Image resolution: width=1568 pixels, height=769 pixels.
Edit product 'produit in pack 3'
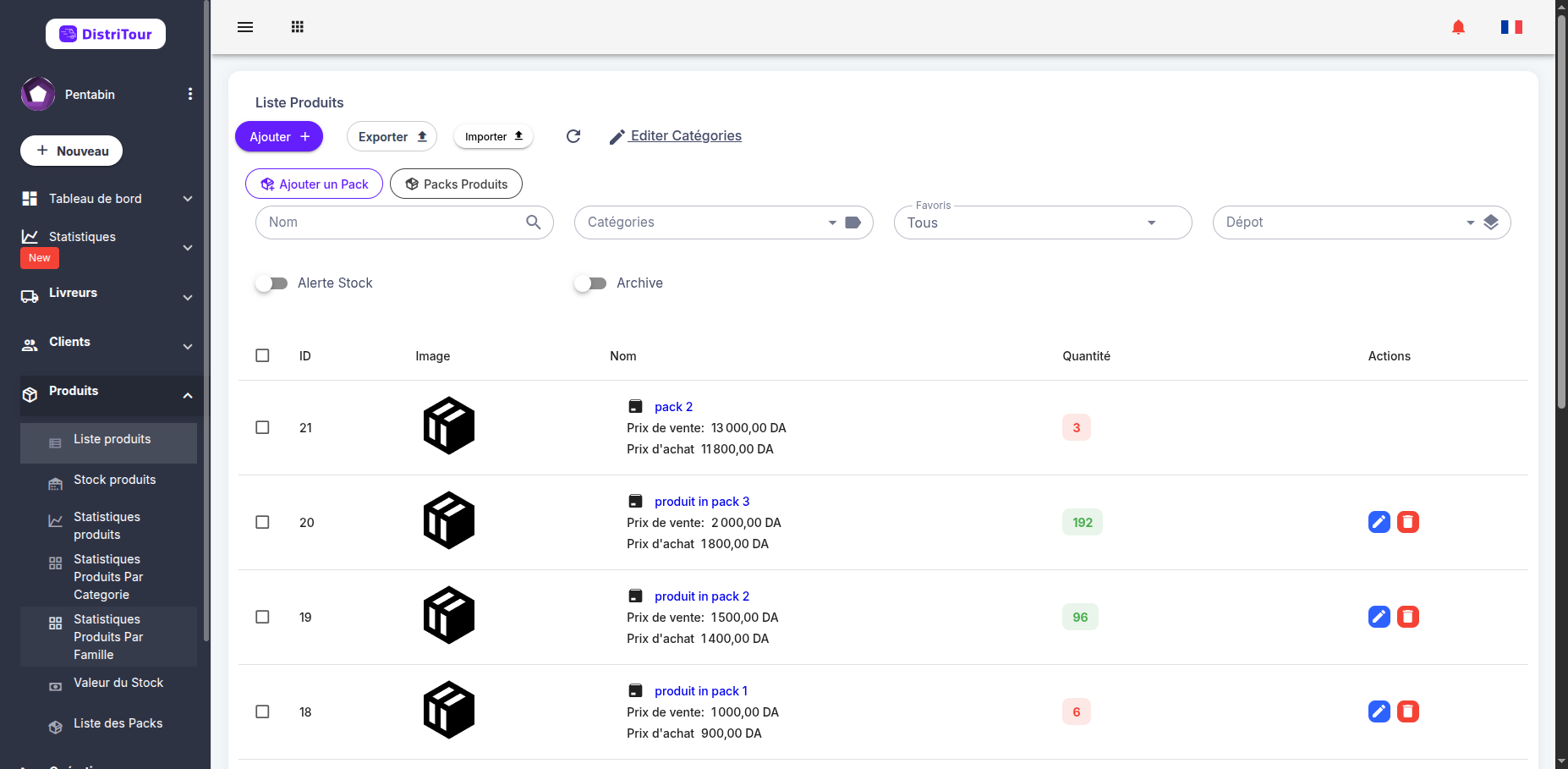(x=1379, y=522)
